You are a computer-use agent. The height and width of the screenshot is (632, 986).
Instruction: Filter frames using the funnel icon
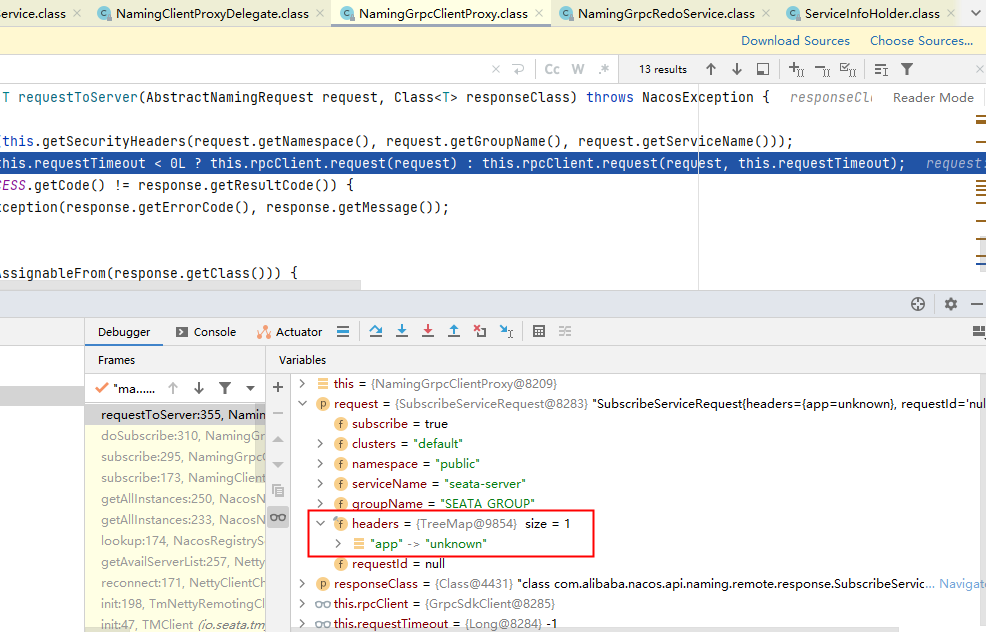(x=224, y=388)
